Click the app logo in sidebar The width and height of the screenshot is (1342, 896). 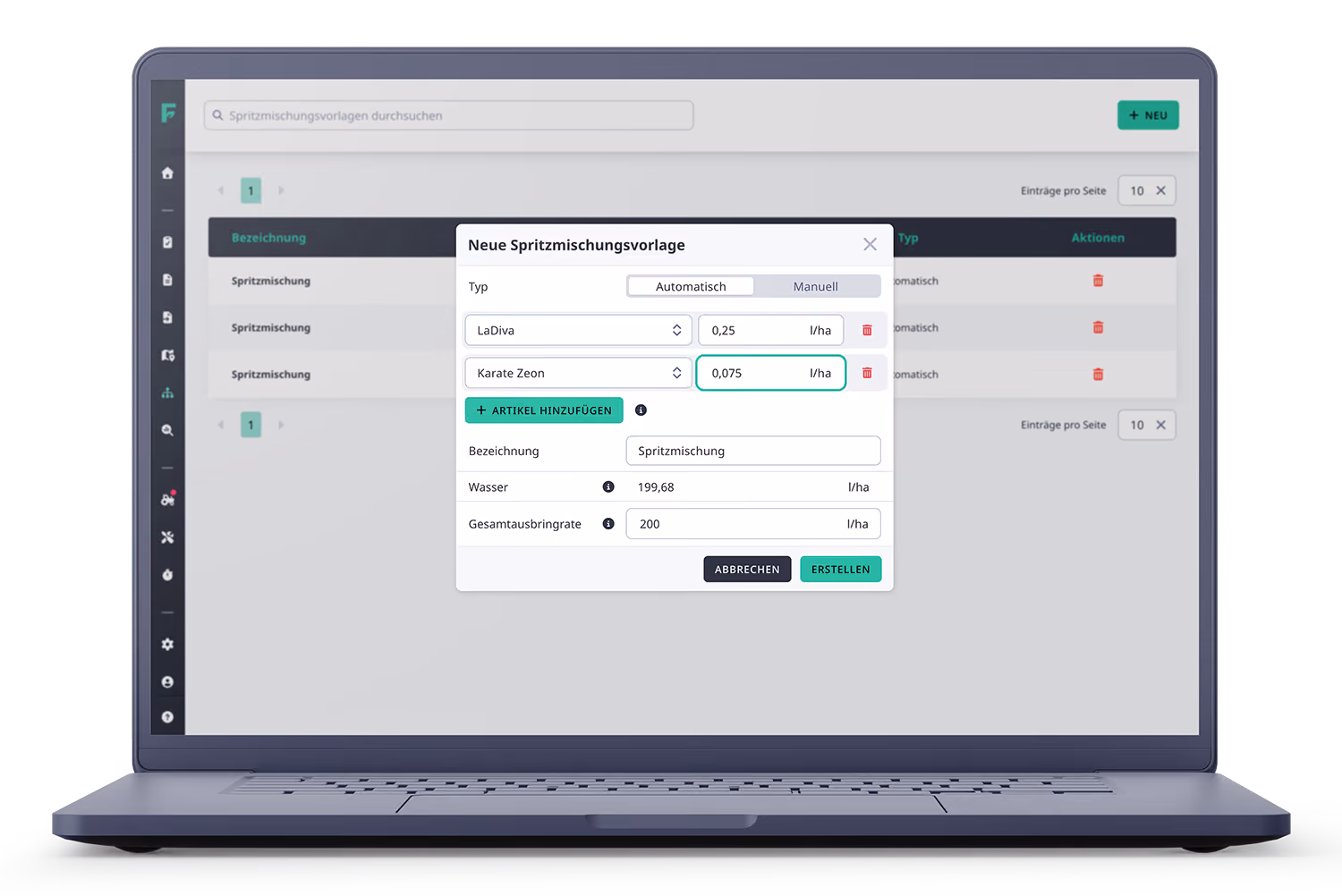pyautogui.click(x=168, y=113)
